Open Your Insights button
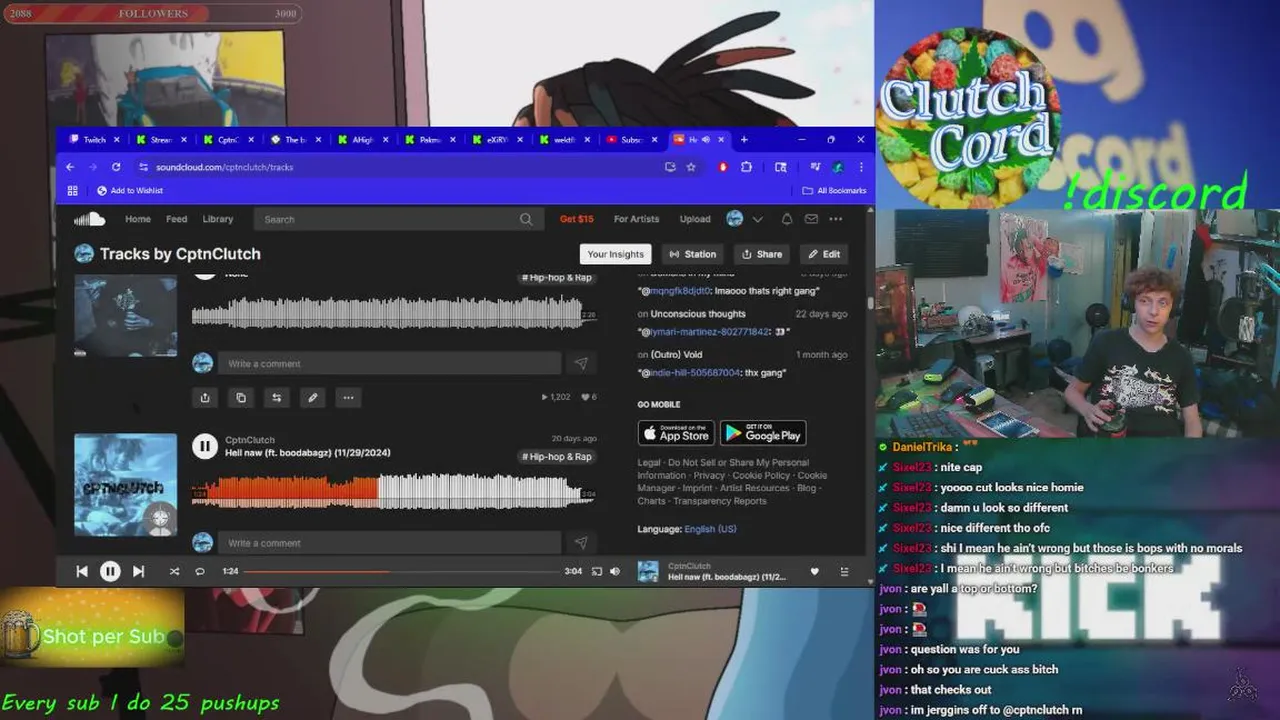Viewport: 1280px width, 720px height. point(615,254)
